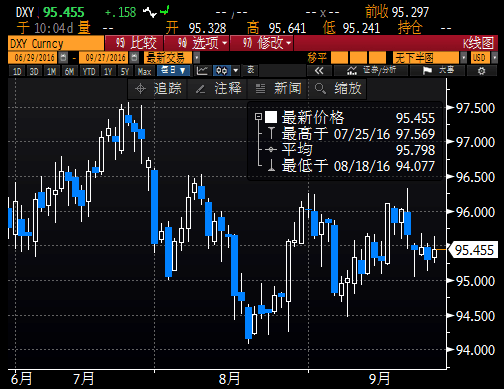
Task: Click the 高 95.641 high value
Action: (276, 28)
